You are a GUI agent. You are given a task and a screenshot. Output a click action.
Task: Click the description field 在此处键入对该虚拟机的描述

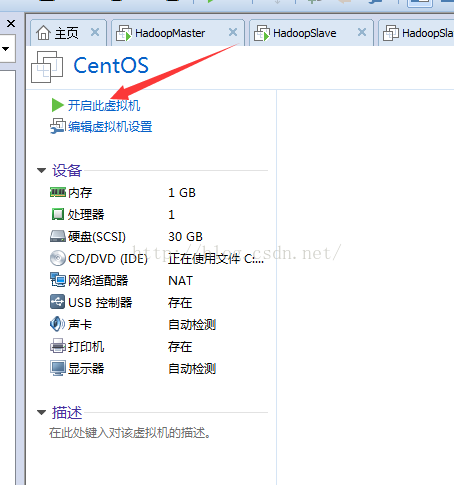click(x=130, y=433)
